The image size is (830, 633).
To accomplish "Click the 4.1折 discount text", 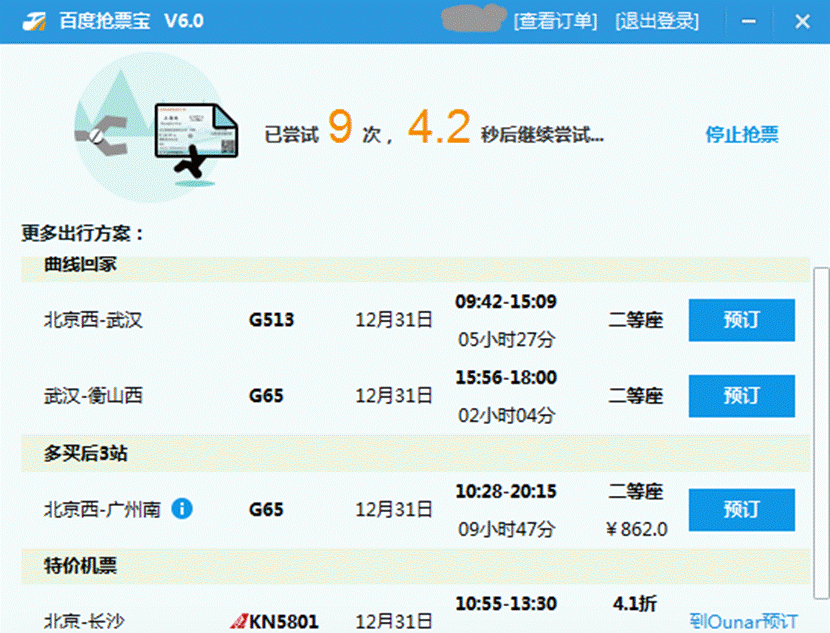I will coord(635,603).
